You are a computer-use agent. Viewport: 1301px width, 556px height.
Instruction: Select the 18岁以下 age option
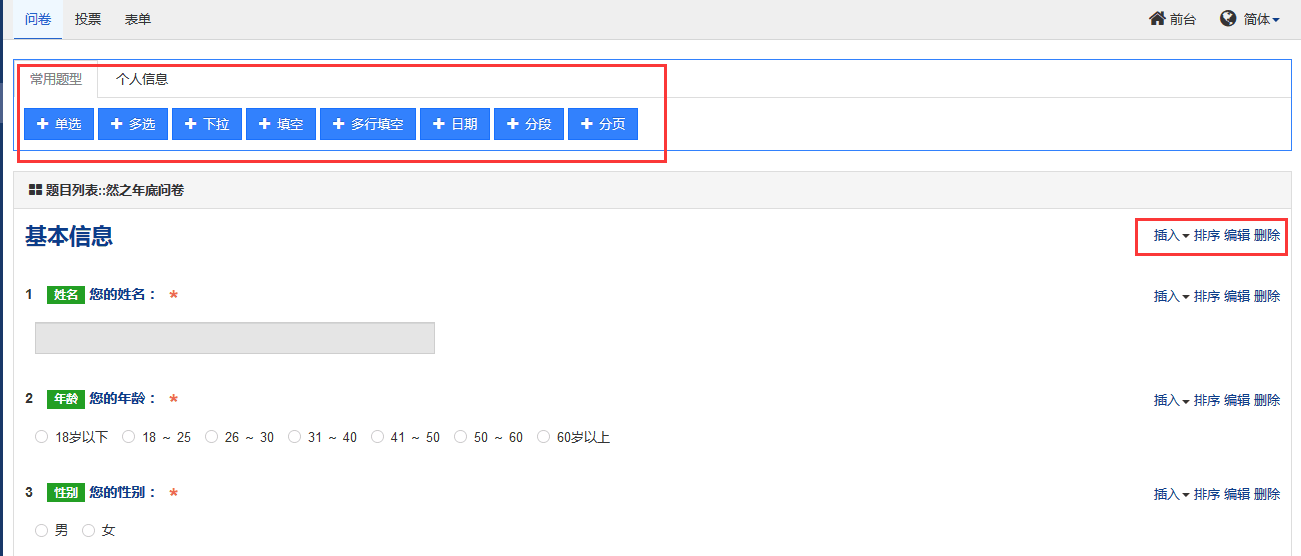click(41, 437)
